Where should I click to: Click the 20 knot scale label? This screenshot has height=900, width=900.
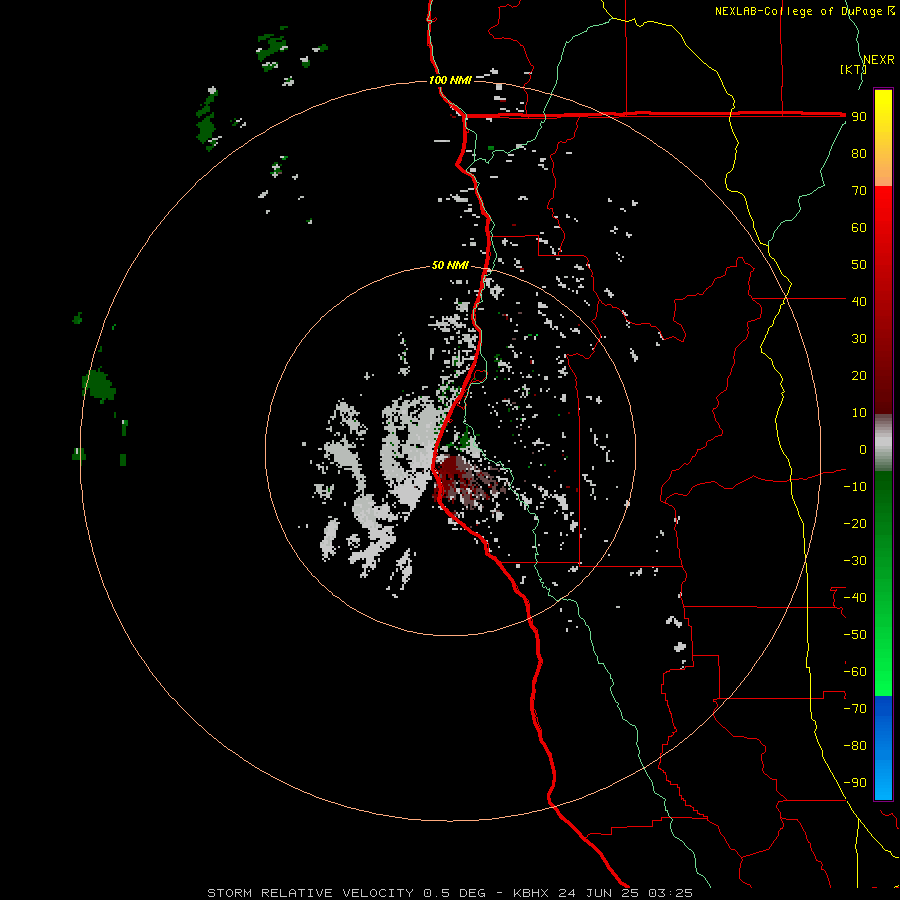859,375
